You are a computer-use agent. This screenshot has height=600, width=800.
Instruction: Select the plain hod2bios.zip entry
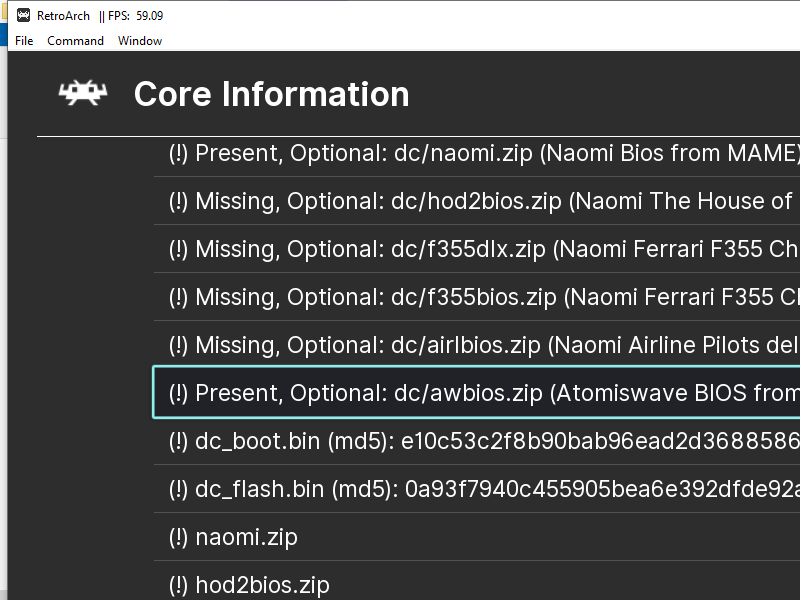[477, 582]
